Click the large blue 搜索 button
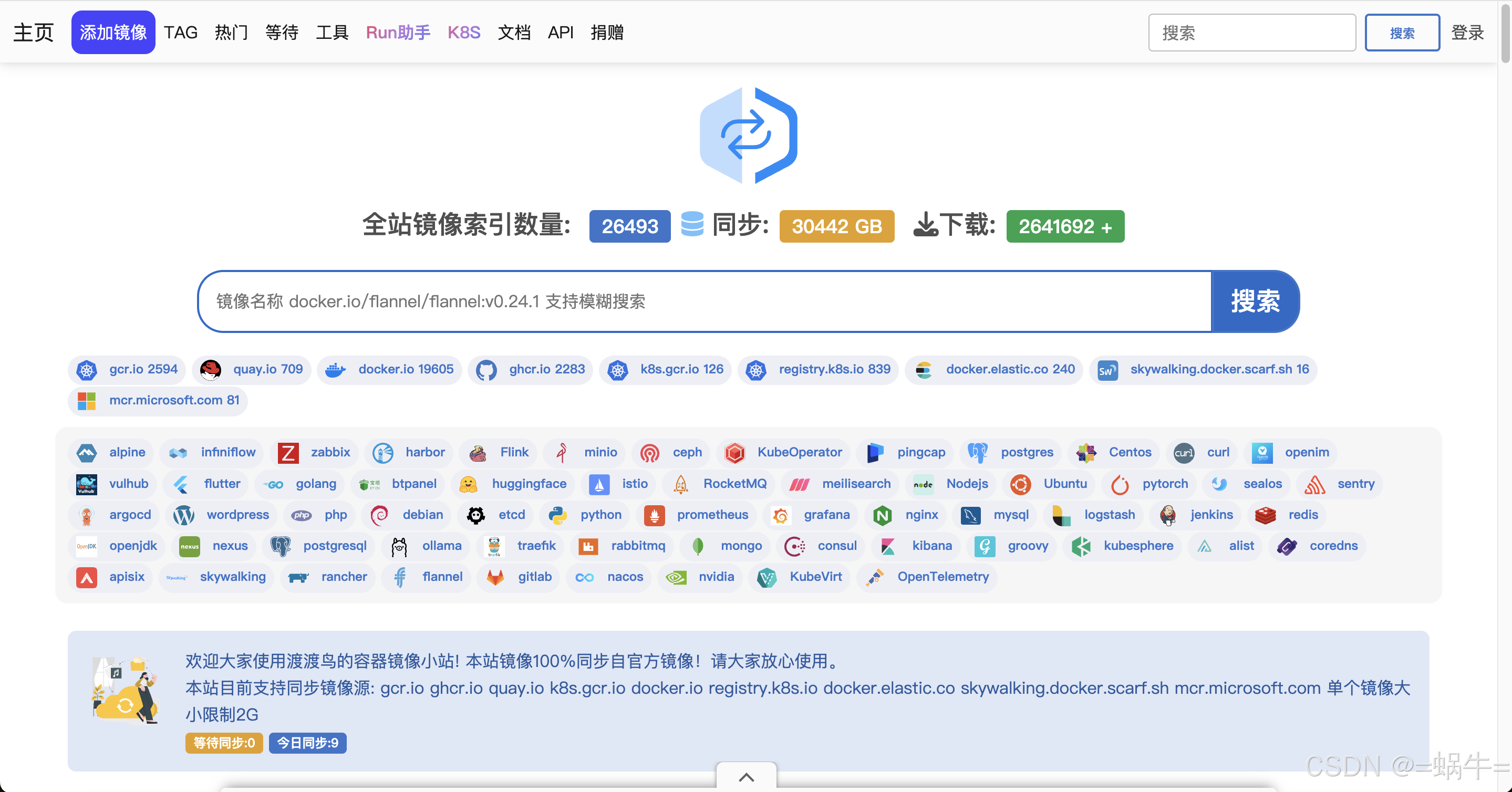The width and height of the screenshot is (1512, 792). click(x=1255, y=301)
